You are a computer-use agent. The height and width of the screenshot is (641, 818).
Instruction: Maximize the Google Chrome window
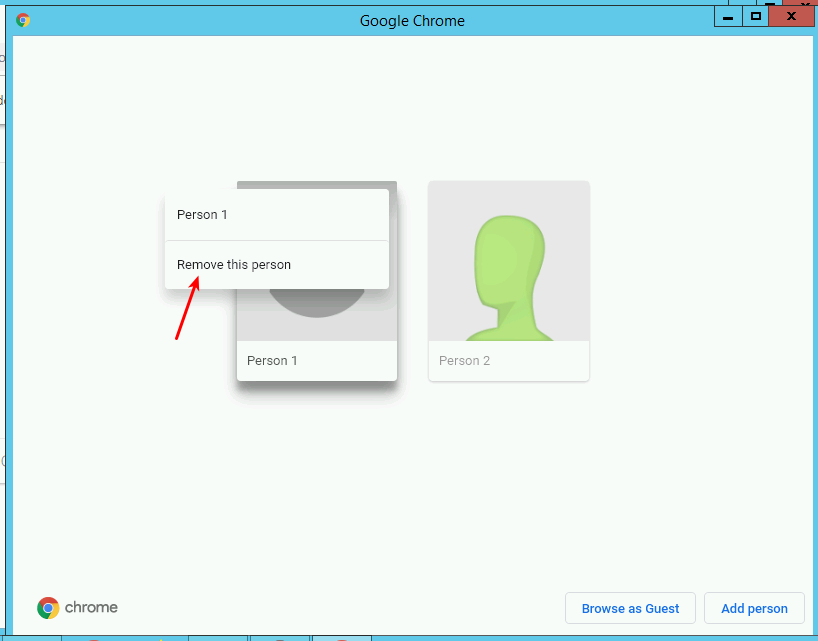pyautogui.click(x=755, y=17)
